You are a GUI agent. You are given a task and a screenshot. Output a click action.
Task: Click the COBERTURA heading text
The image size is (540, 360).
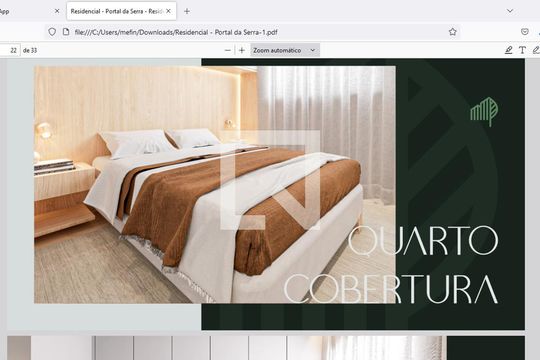click(391, 289)
